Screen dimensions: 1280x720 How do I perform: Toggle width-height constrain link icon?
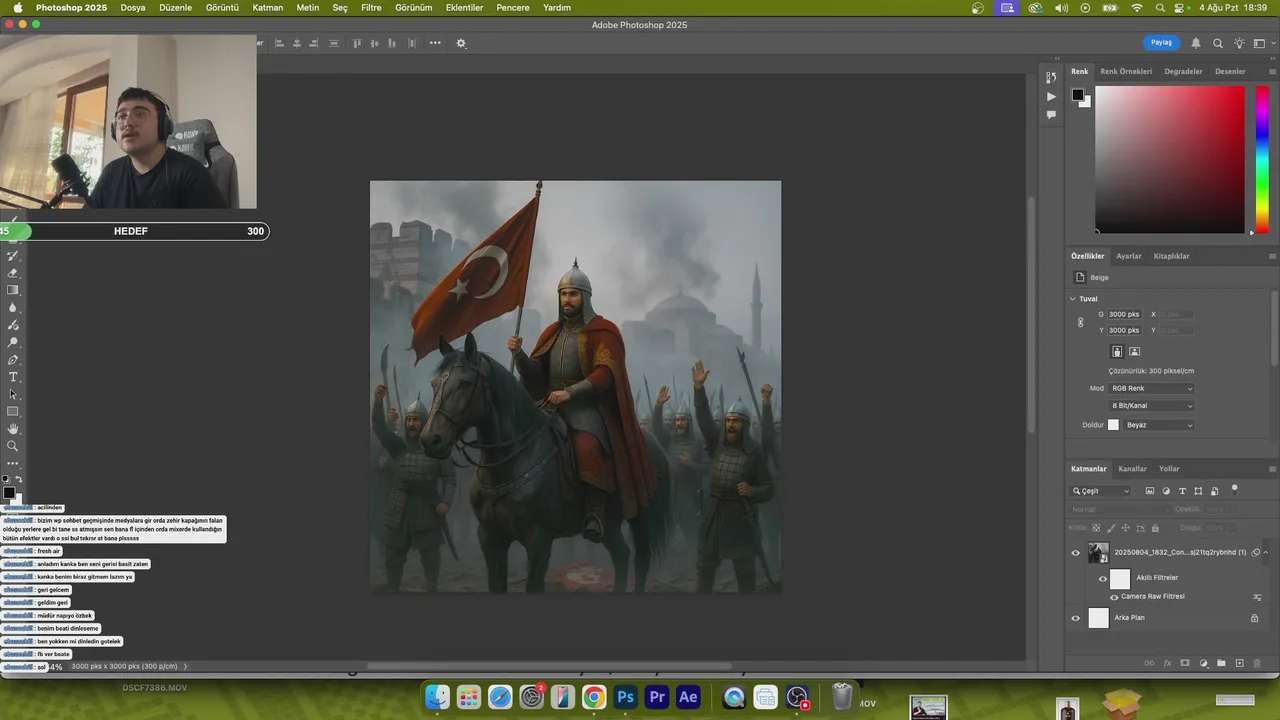[1080, 322]
